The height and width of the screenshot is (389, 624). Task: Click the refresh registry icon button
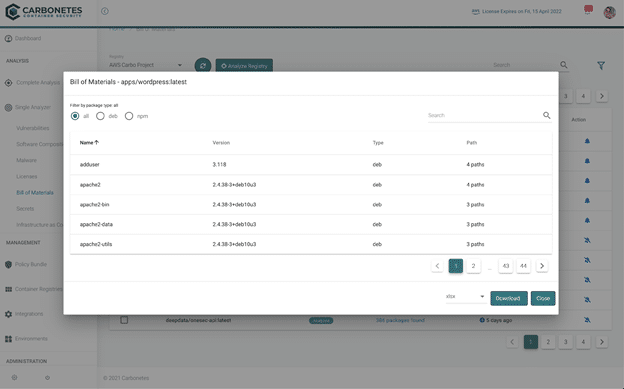click(x=203, y=65)
